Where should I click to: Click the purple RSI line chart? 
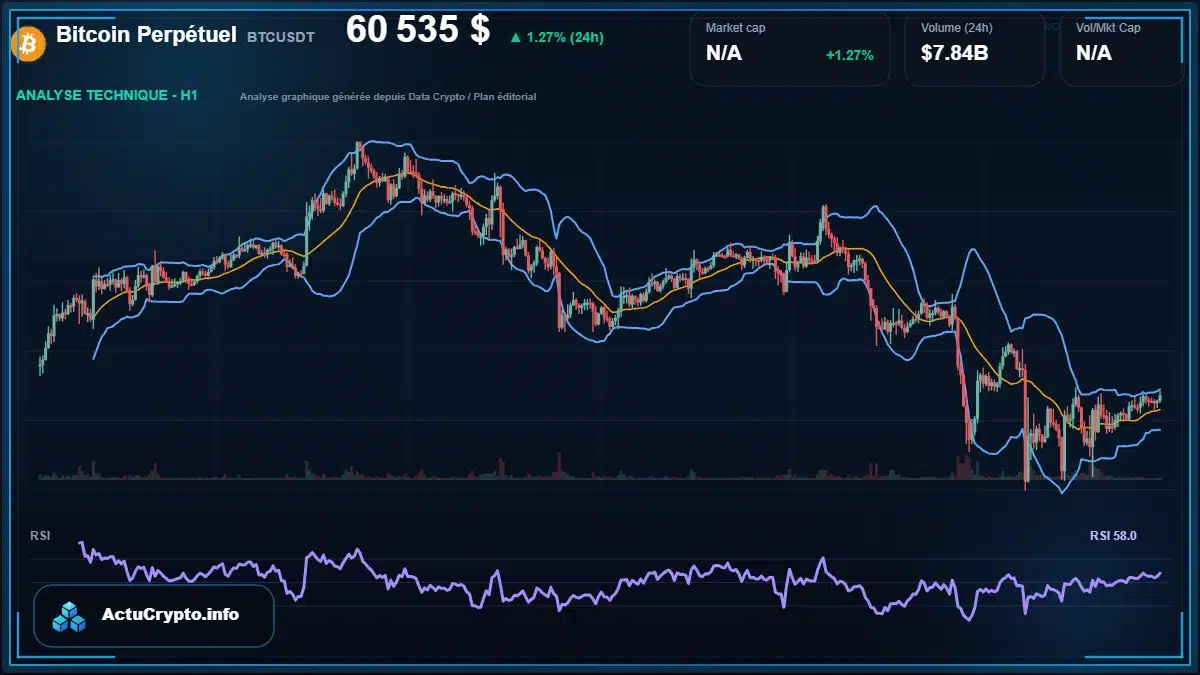(x=620, y=583)
